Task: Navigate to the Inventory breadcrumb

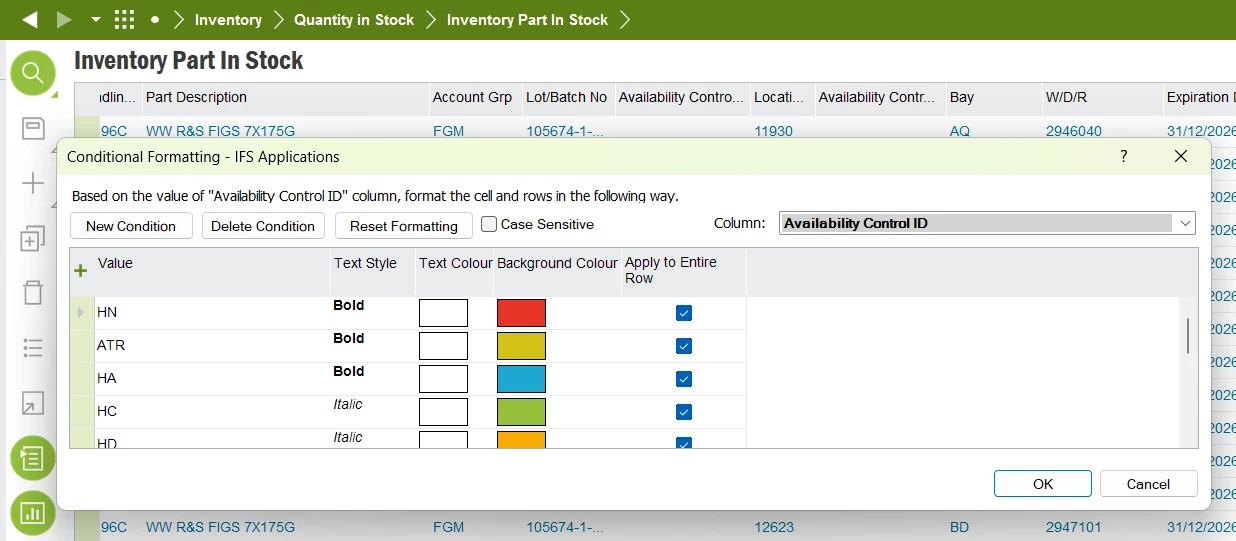Action: tap(228, 19)
